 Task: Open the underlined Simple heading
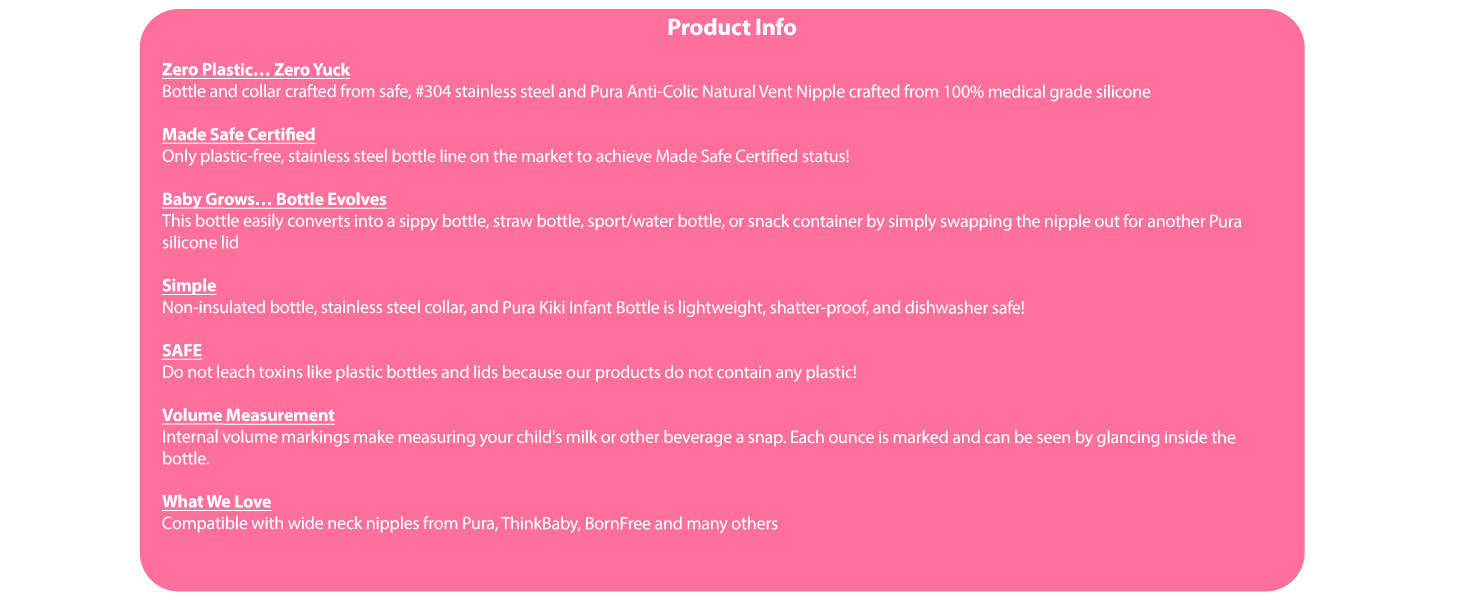click(x=189, y=286)
